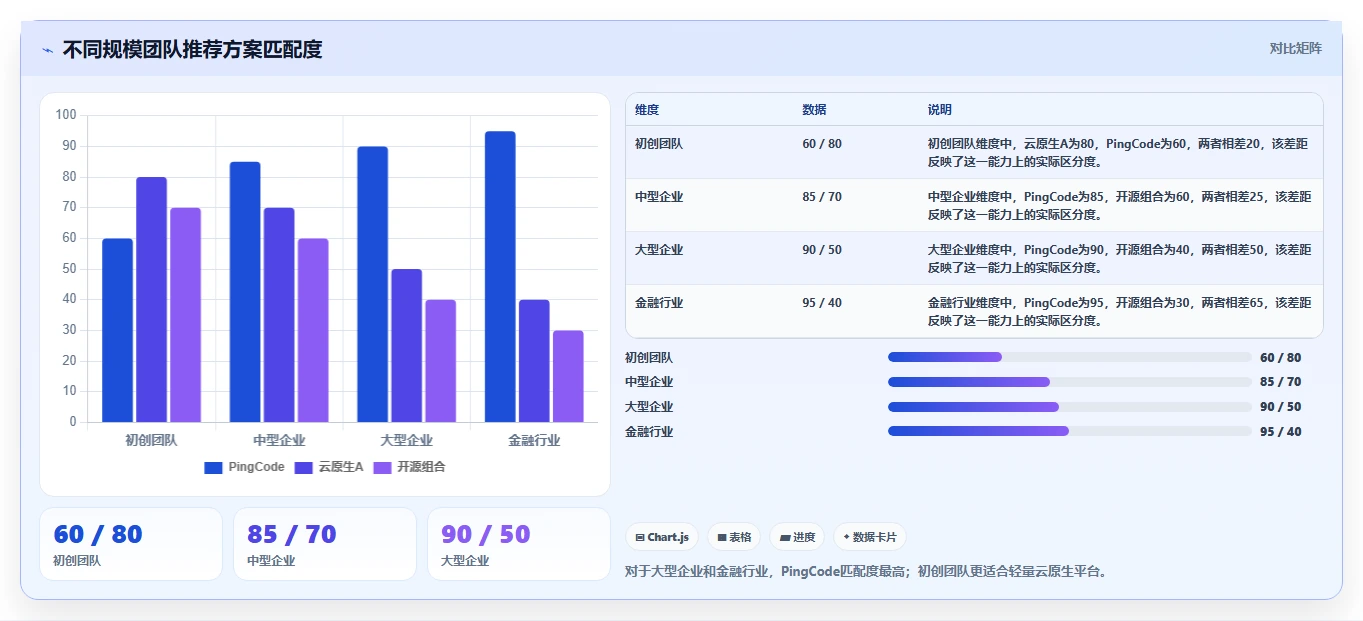Click the 对比矩阵 label in header
Viewport: 1363px width, 621px height.
1295,48
